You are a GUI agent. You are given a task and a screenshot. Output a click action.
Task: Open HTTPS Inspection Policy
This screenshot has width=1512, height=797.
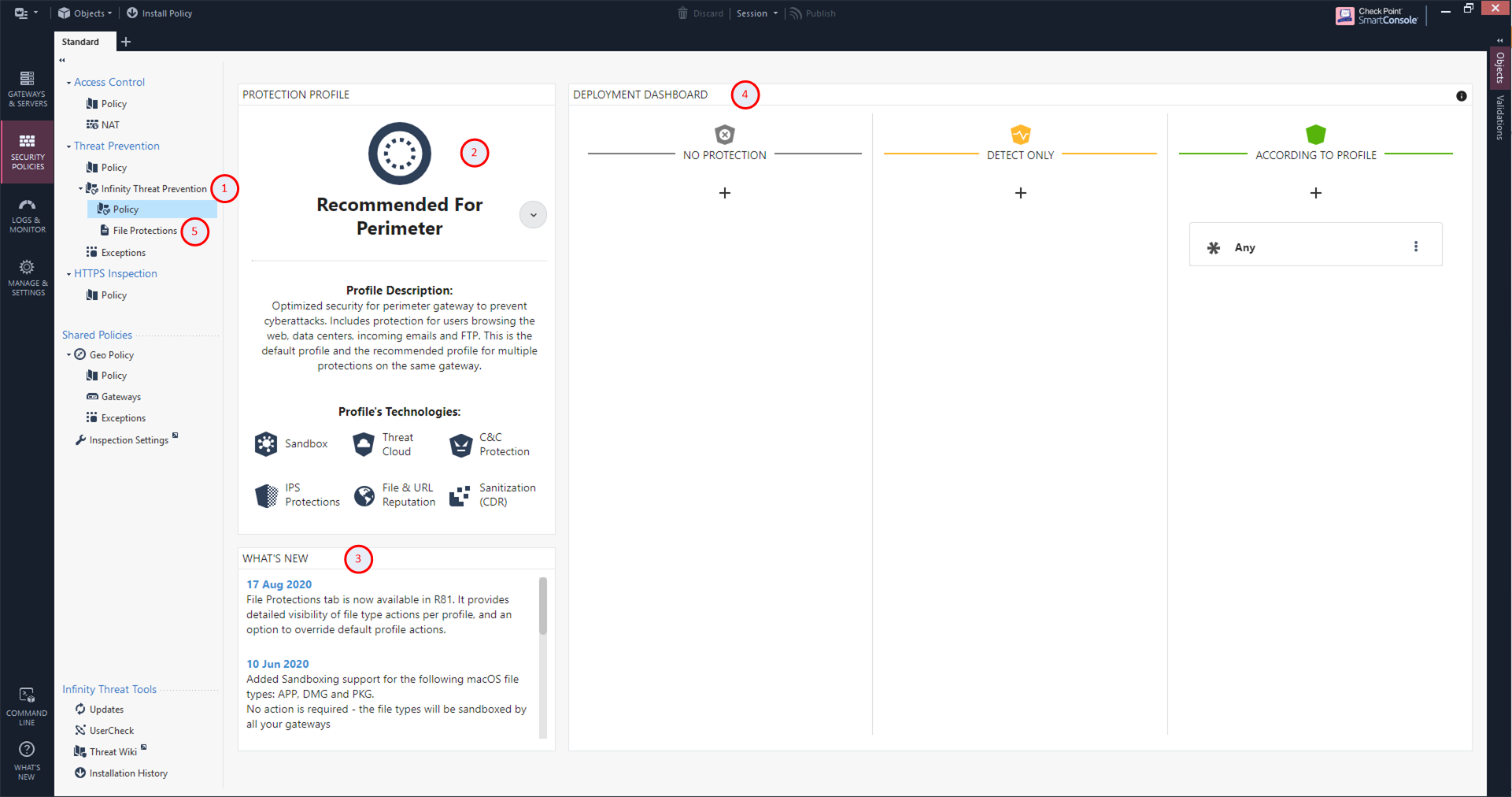(107, 295)
